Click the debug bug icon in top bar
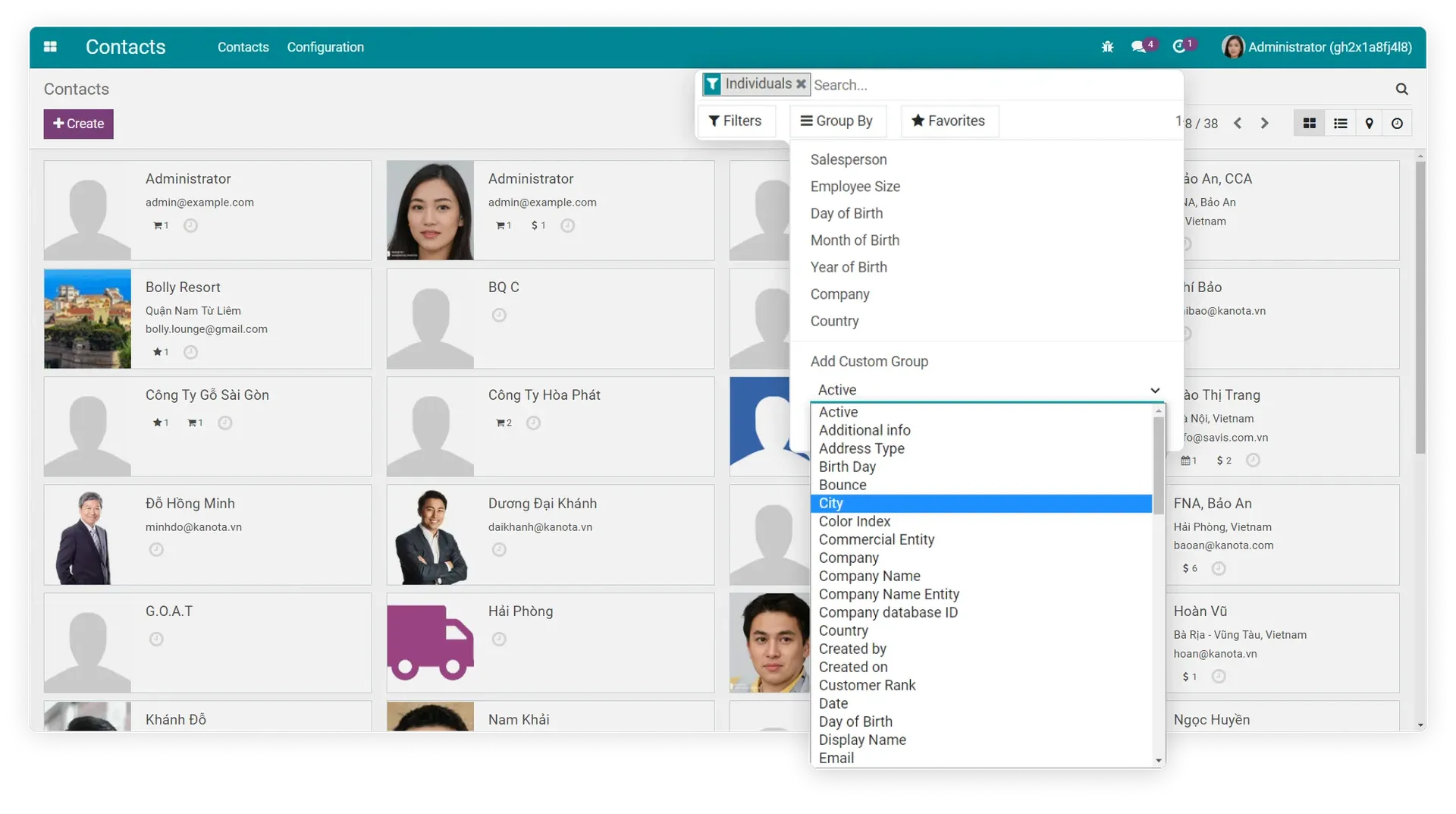Viewport: 1456px width, 814px height. tap(1107, 47)
